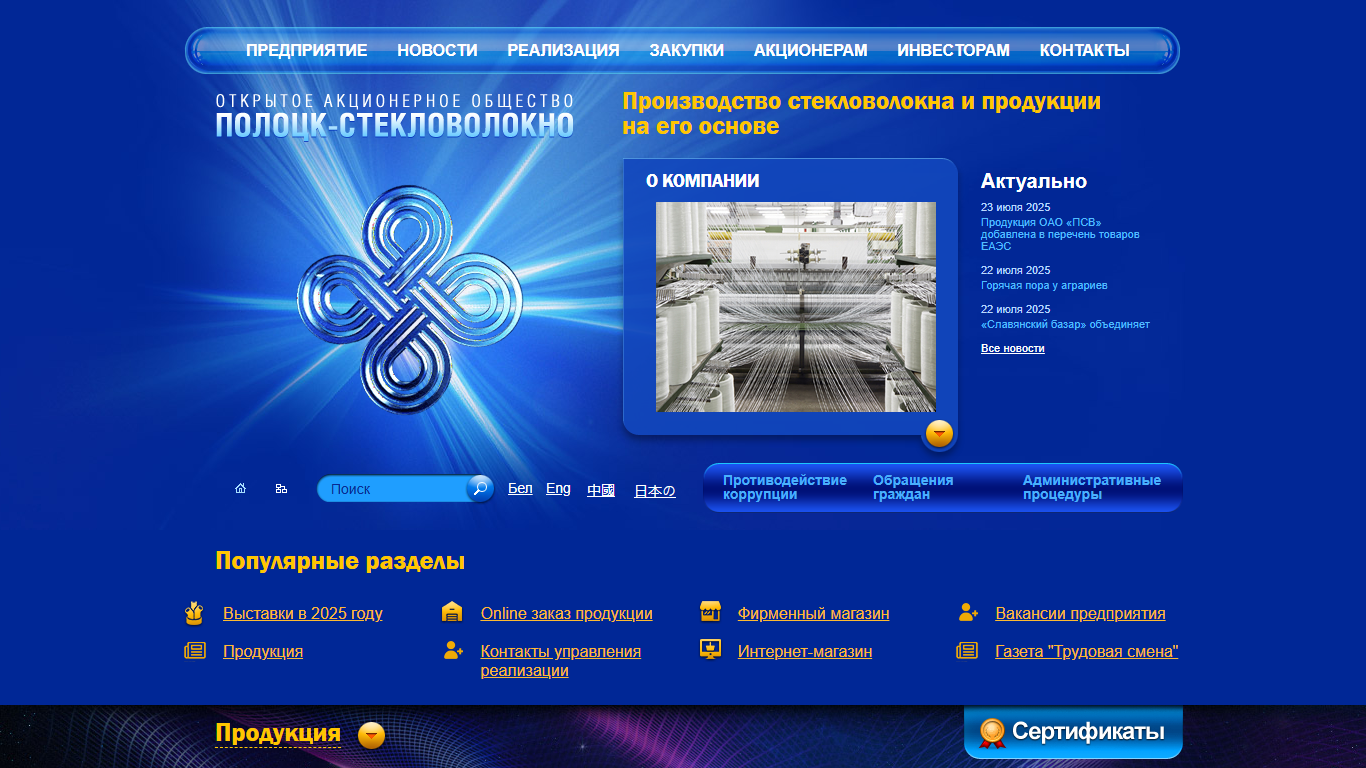
Task: Open Продукция link in popular sections
Action: point(263,651)
